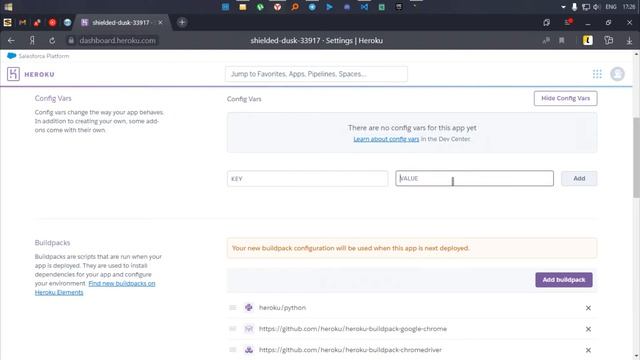Reload the page
Viewport: 640px width, 360px height.
tap(52, 40)
